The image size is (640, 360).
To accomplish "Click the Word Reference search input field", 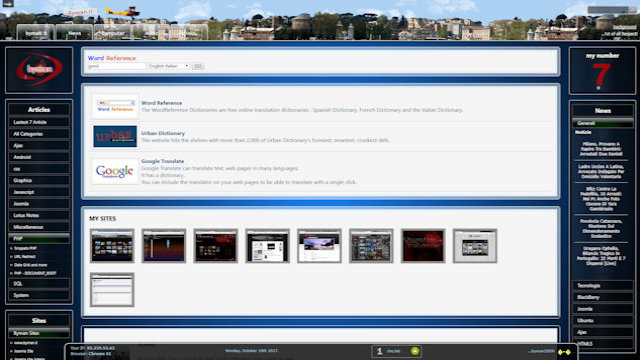I will (116, 66).
